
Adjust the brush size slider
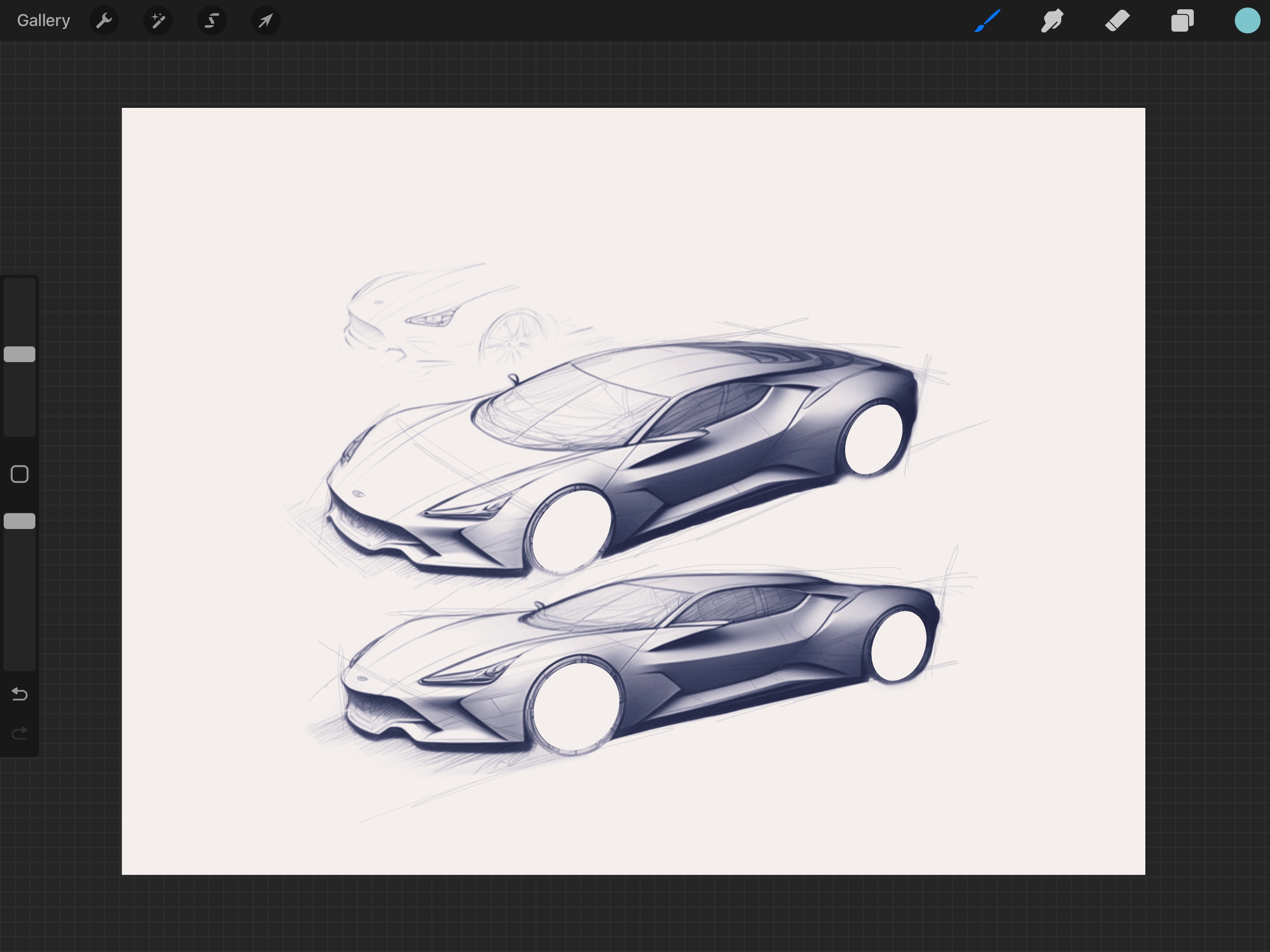[19, 354]
